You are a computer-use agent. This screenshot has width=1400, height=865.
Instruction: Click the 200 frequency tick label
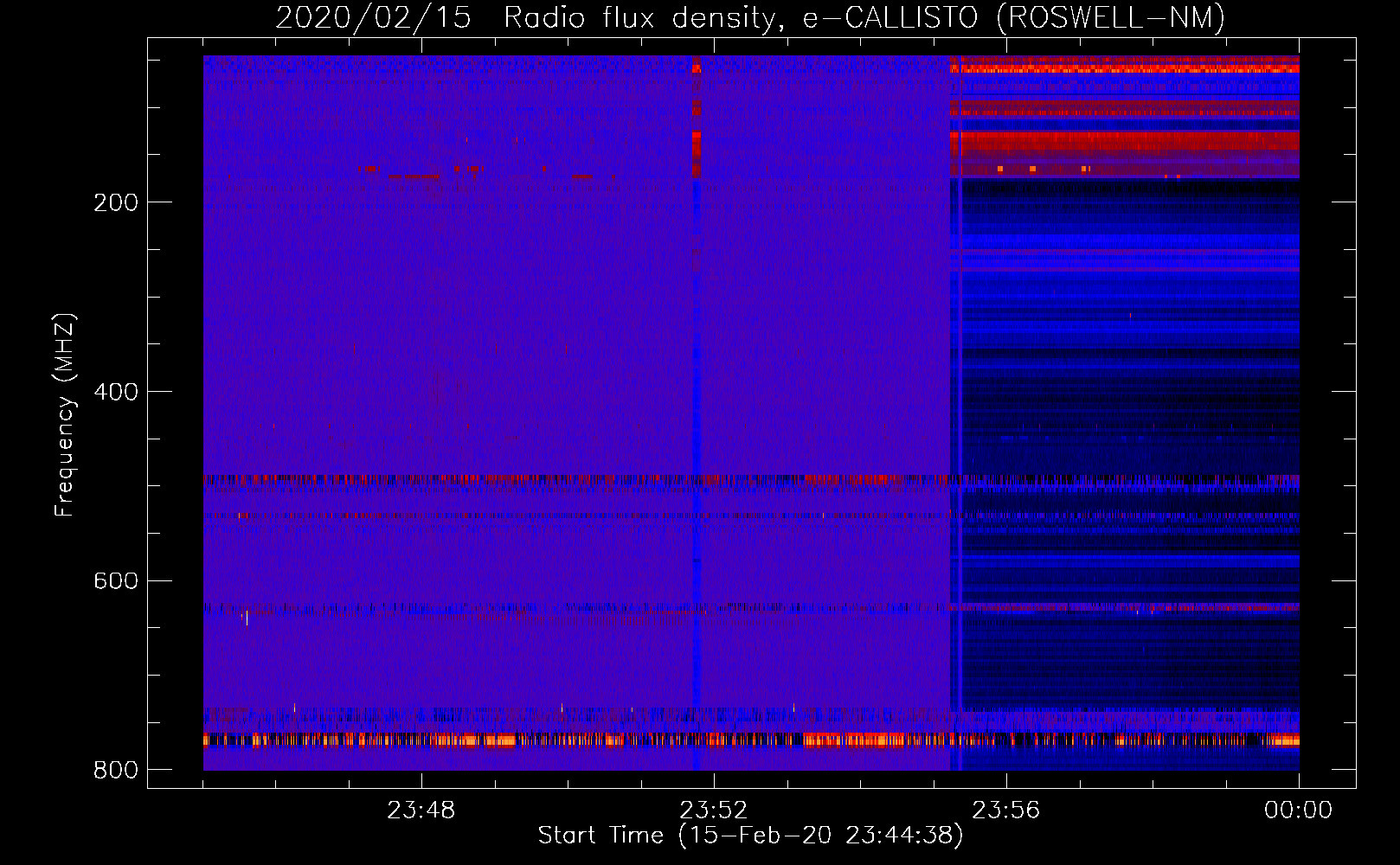pyautogui.click(x=116, y=202)
